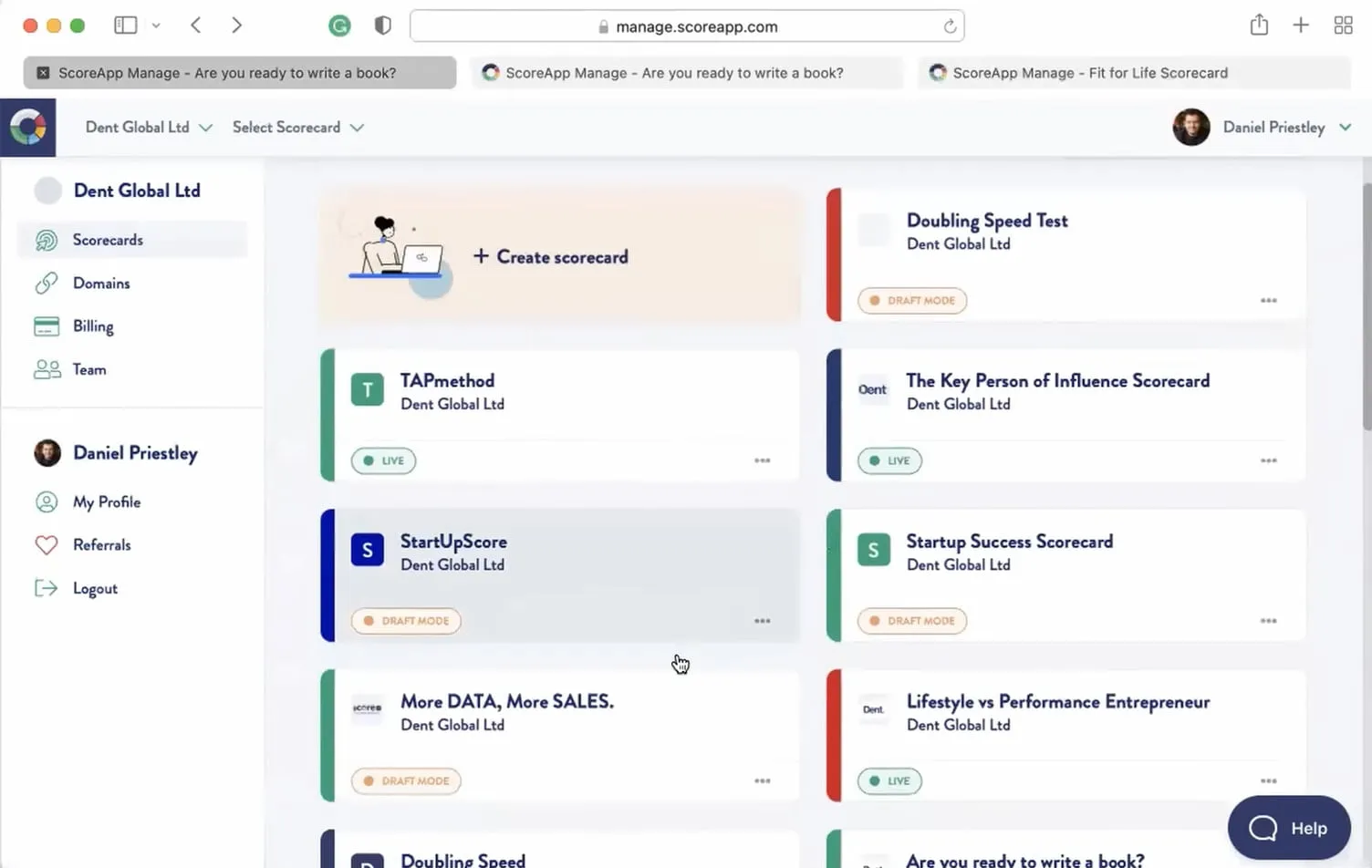This screenshot has width=1372, height=868.
Task: Click the DRAFT MODE badge on StartUpScore
Action: tap(406, 621)
